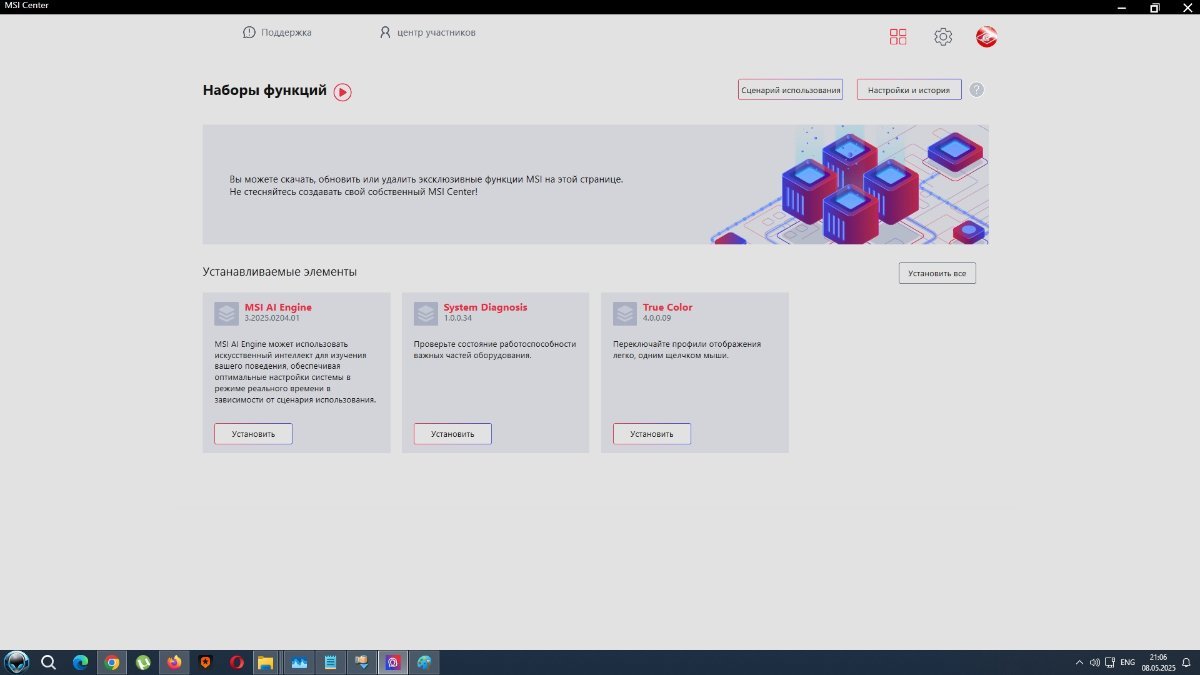This screenshot has height=675, width=1200.
Task: Open MSI Center settings gear
Action: pos(943,37)
